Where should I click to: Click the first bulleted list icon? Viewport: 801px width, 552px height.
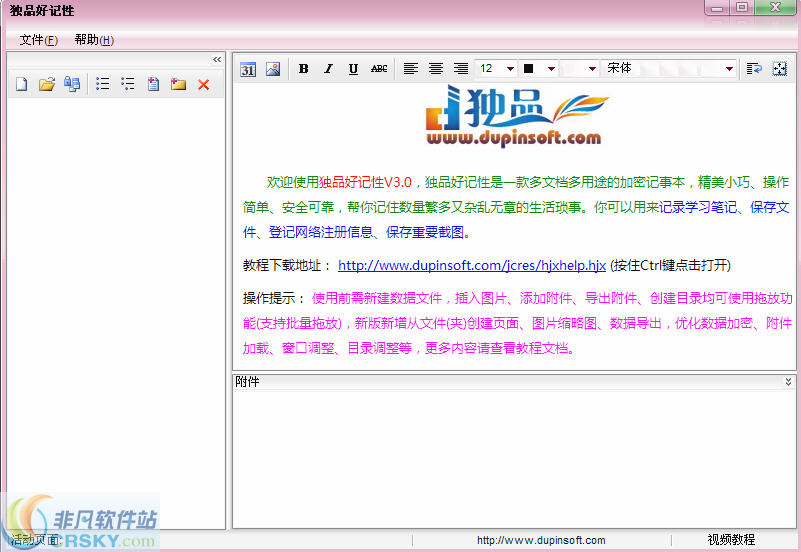click(103, 84)
